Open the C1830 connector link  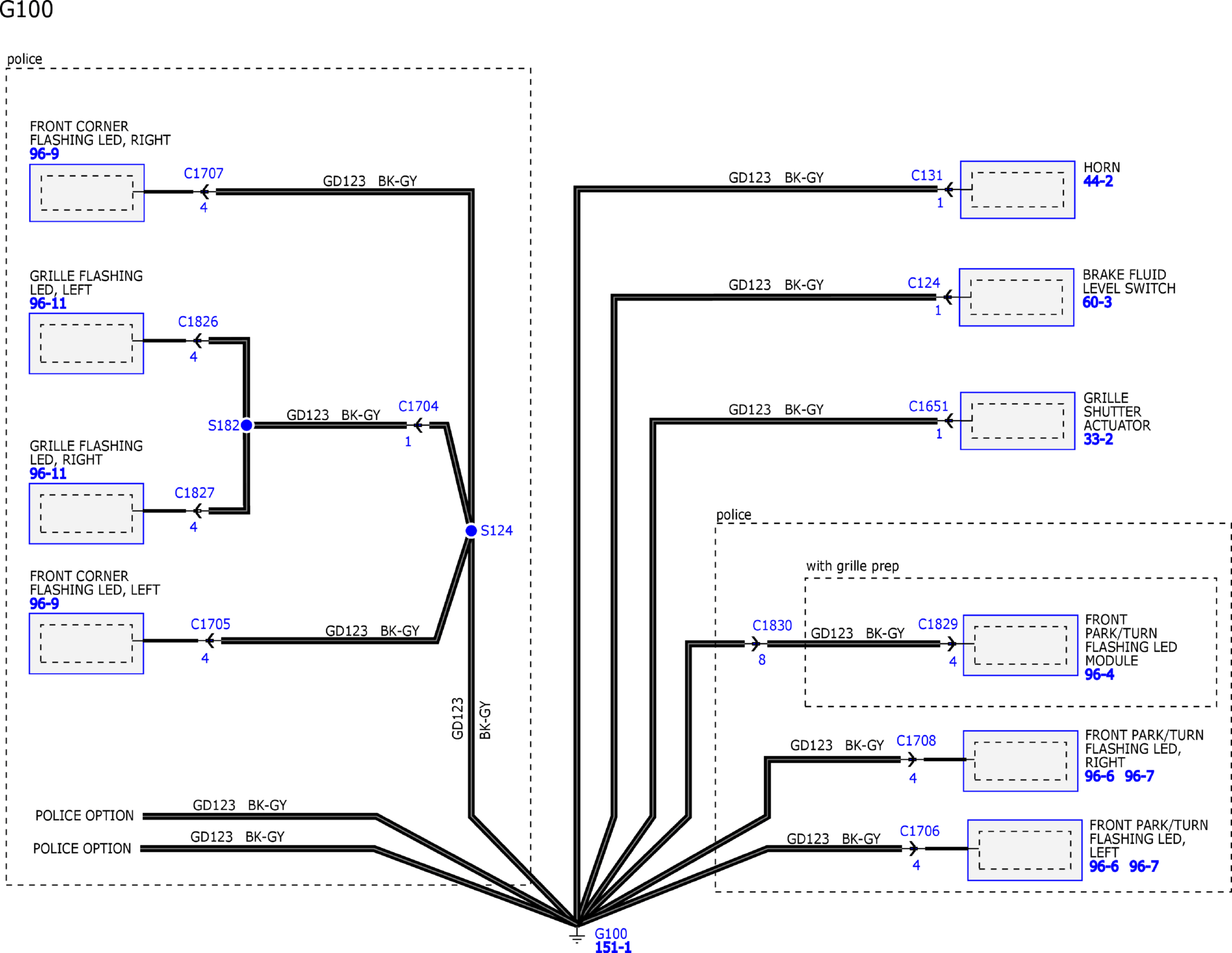tap(772, 625)
